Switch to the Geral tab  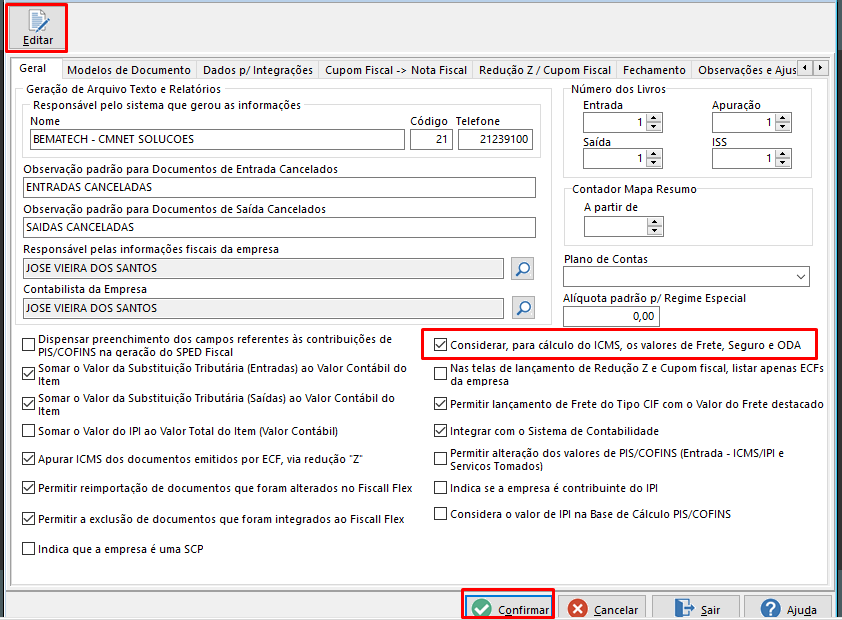[33, 69]
